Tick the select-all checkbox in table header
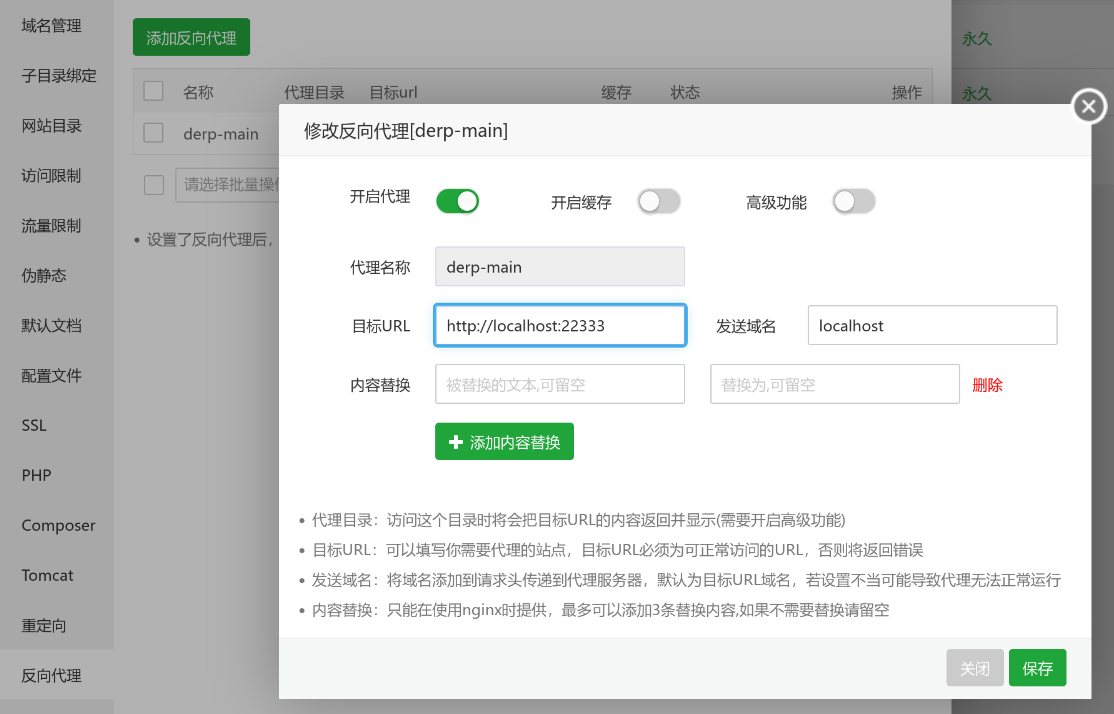Image resolution: width=1114 pixels, height=714 pixels. point(153,92)
